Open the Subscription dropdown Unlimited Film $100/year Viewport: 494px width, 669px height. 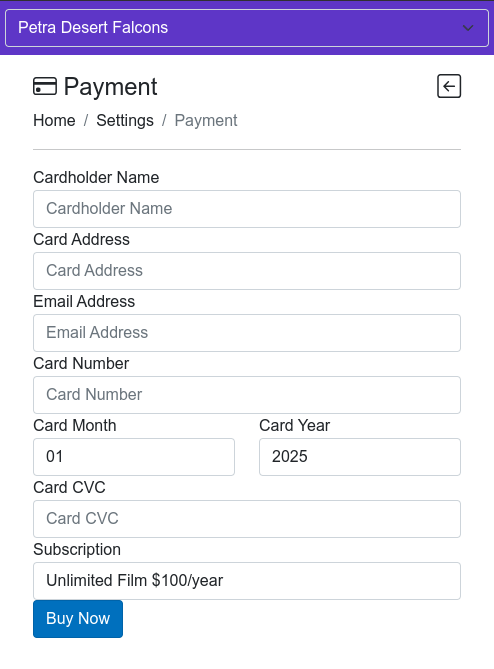[x=247, y=581]
